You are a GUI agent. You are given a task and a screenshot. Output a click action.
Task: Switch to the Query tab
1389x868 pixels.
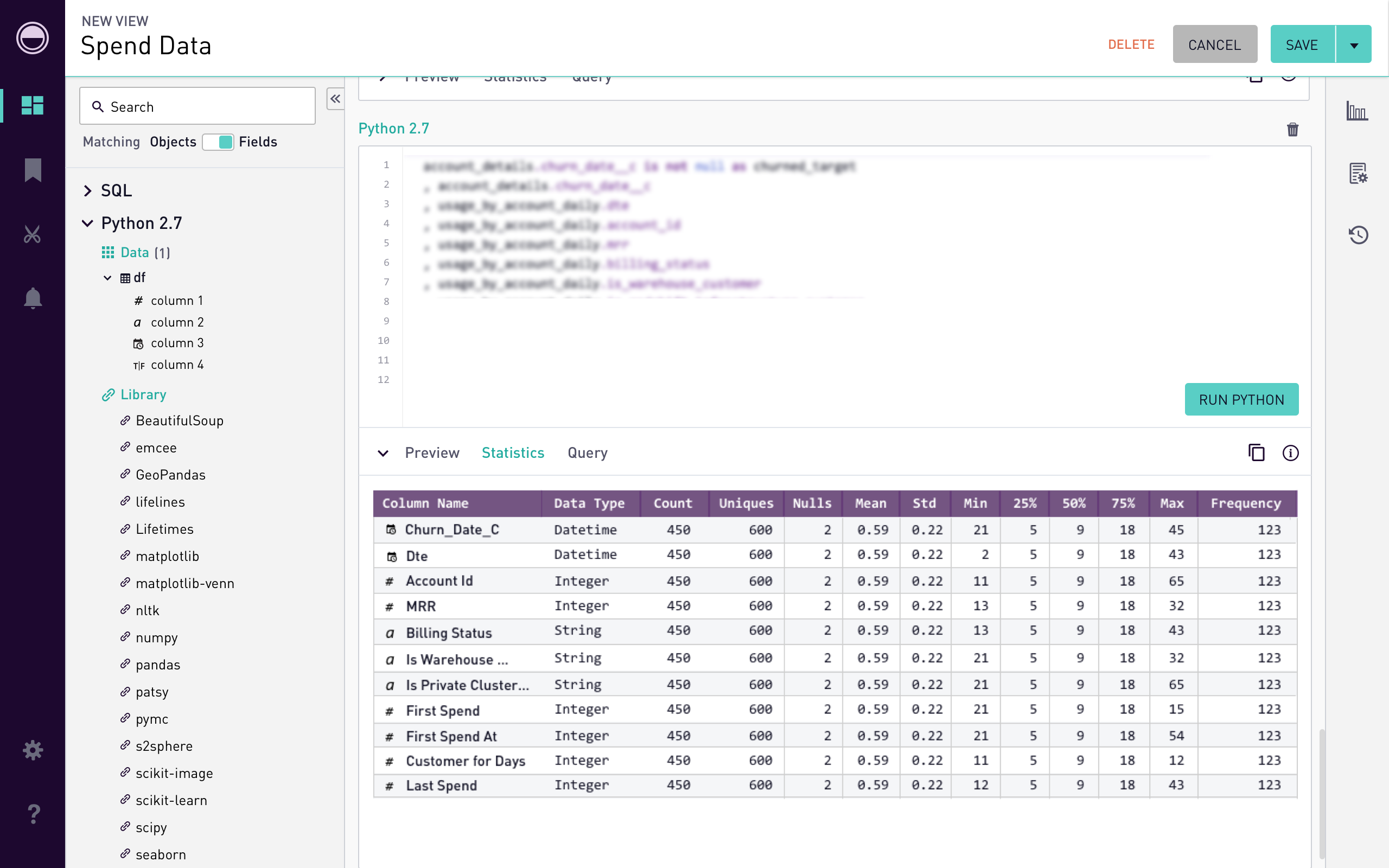[x=588, y=453]
